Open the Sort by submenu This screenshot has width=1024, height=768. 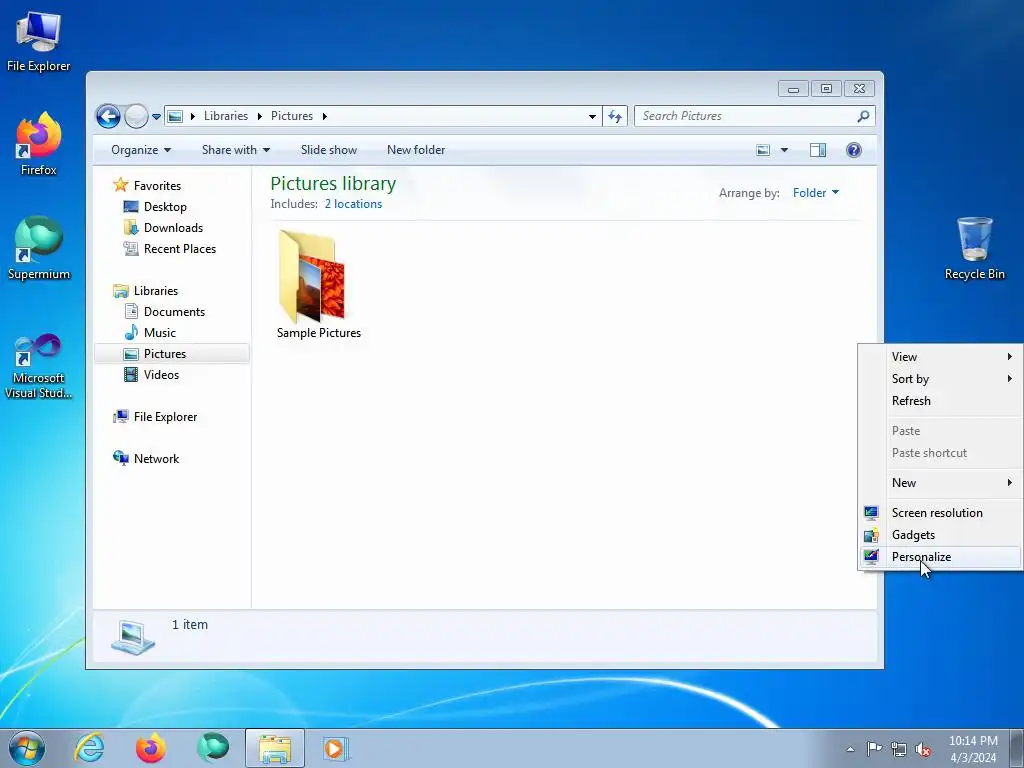point(940,379)
